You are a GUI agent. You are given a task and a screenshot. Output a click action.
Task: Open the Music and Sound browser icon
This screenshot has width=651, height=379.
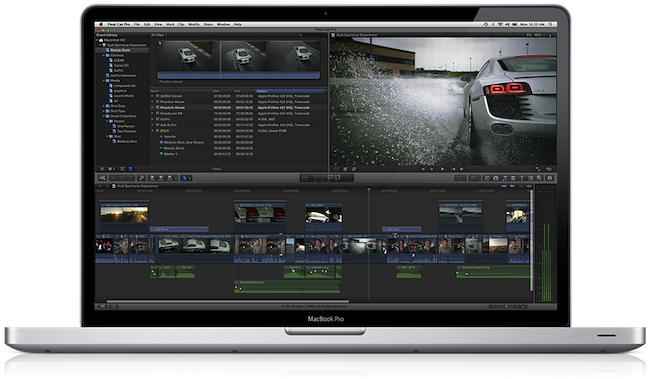(504, 178)
